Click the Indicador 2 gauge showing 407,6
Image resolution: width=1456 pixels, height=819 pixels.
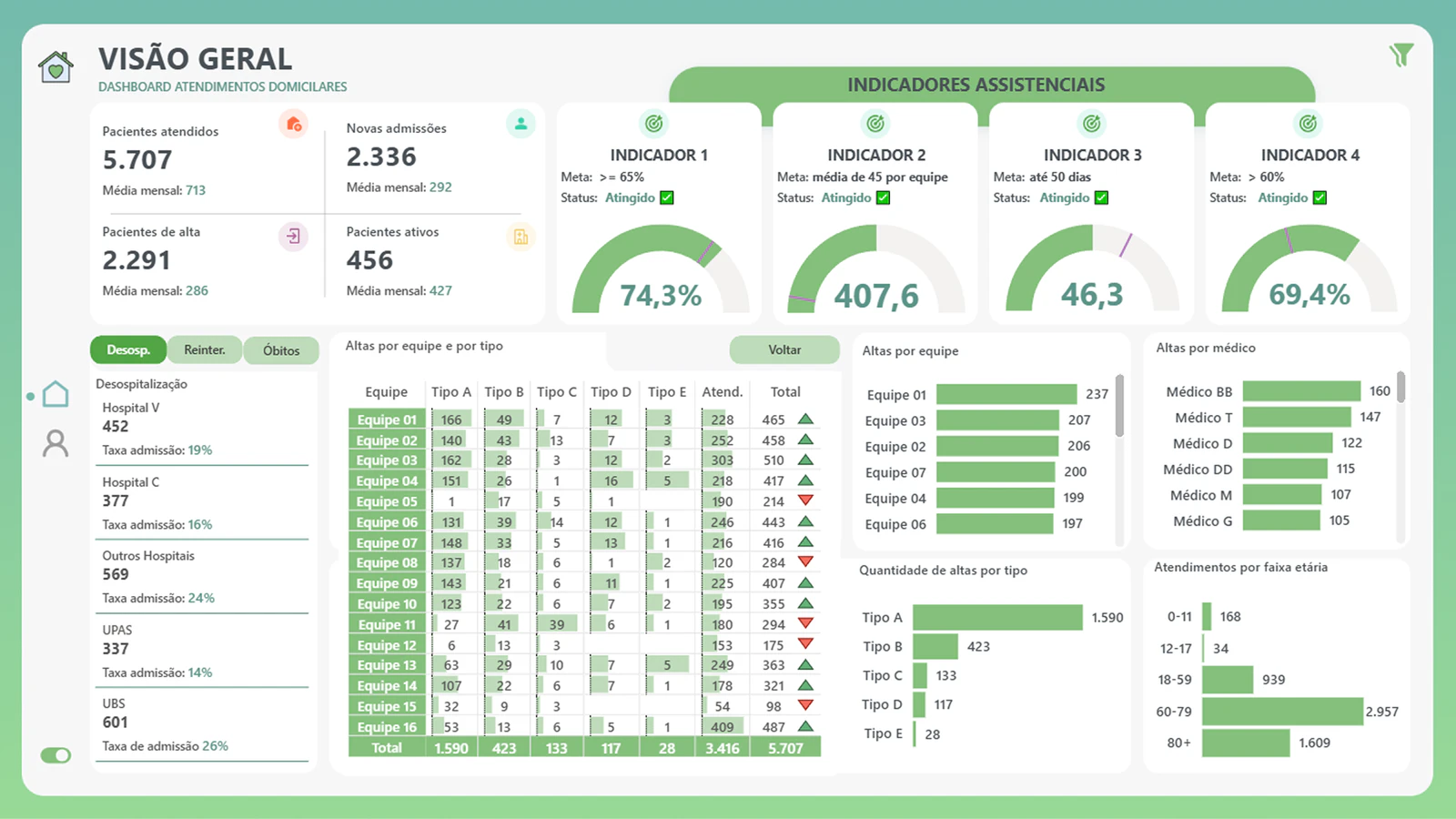(876, 269)
